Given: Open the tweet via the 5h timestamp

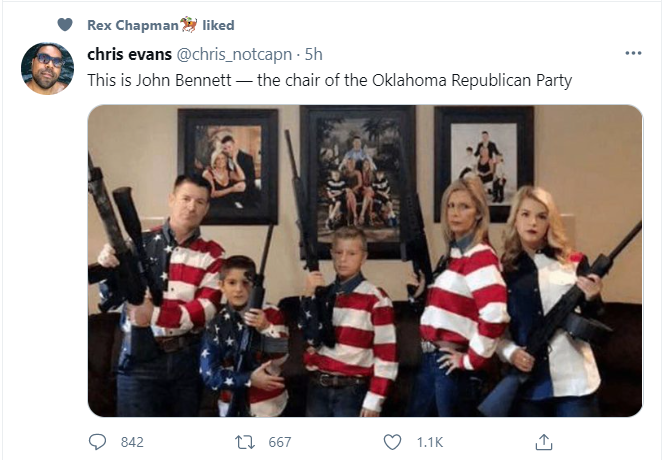Looking at the screenshot, I should [x=314, y=54].
